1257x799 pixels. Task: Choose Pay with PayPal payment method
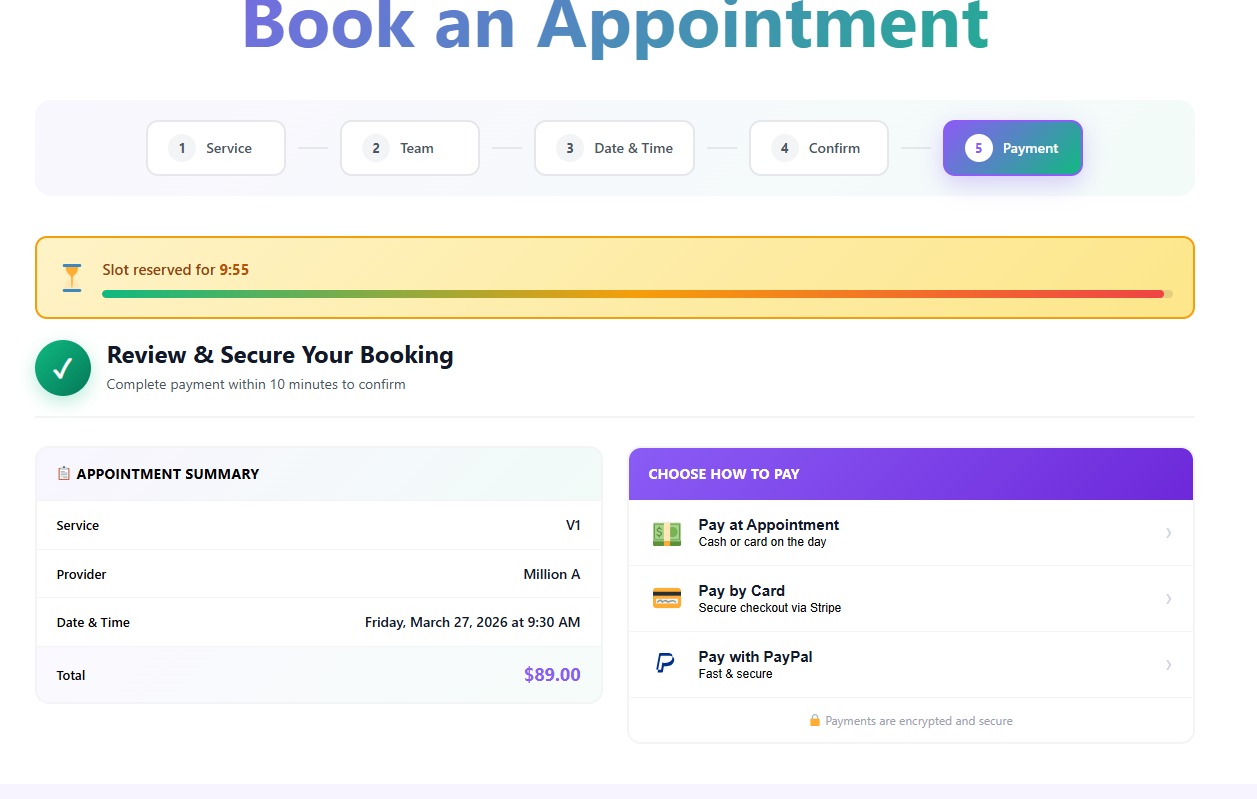pos(910,663)
